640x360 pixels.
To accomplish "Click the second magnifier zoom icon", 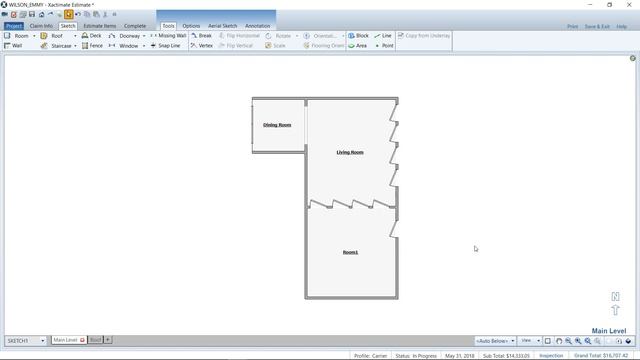I will point(578,341).
